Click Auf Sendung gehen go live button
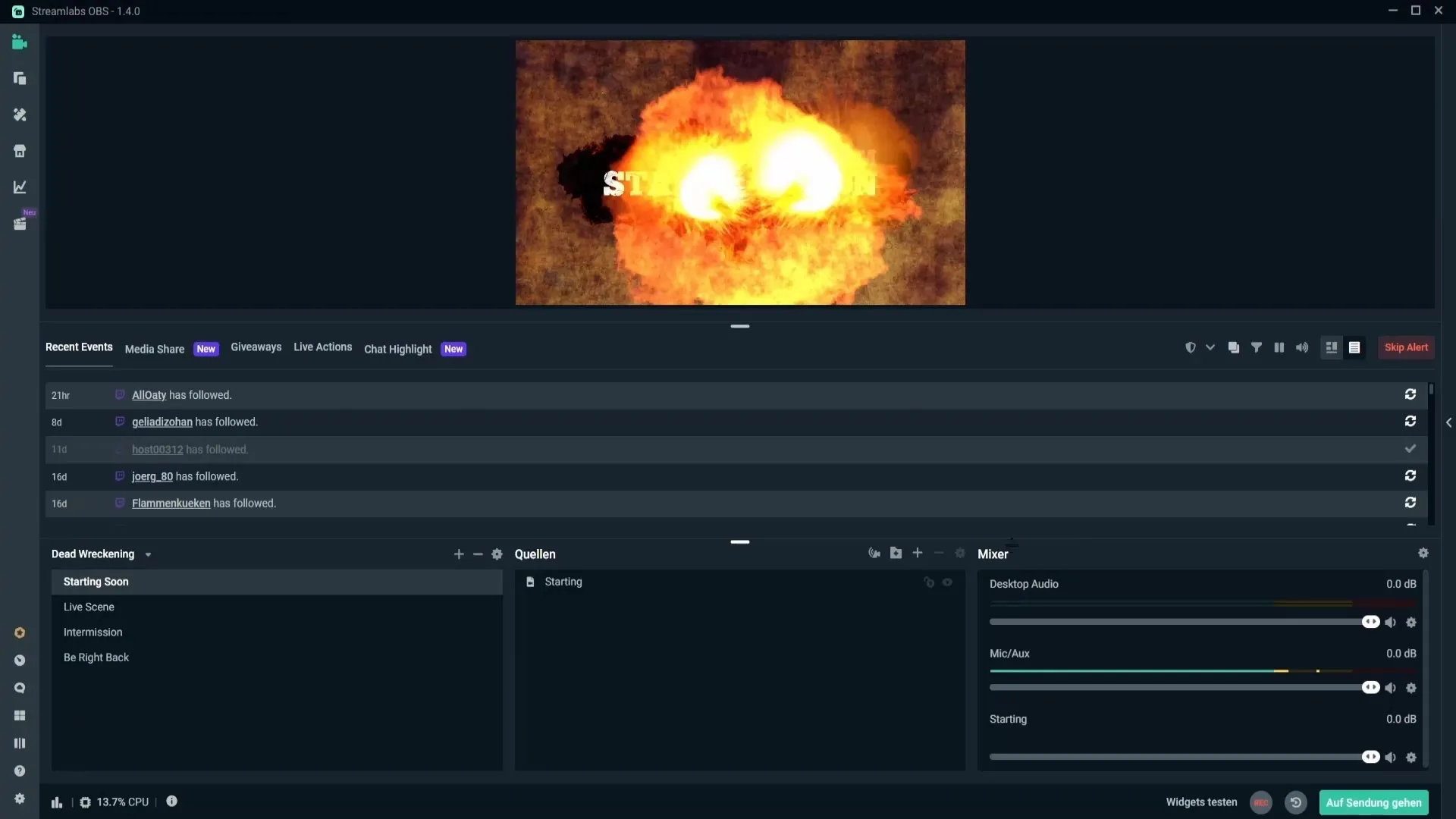The width and height of the screenshot is (1456, 819). click(x=1374, y=802)
